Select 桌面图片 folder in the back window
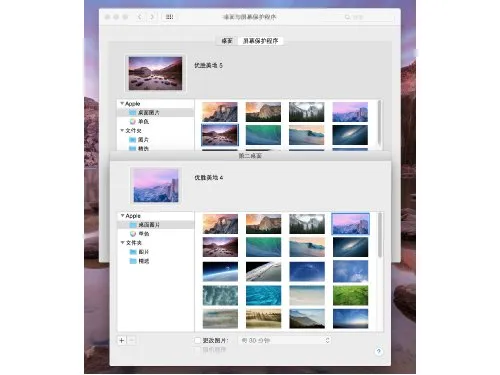 pos(155,113)
